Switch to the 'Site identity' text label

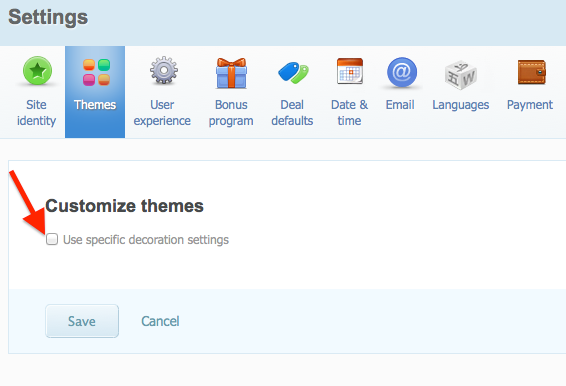[36, 113]
